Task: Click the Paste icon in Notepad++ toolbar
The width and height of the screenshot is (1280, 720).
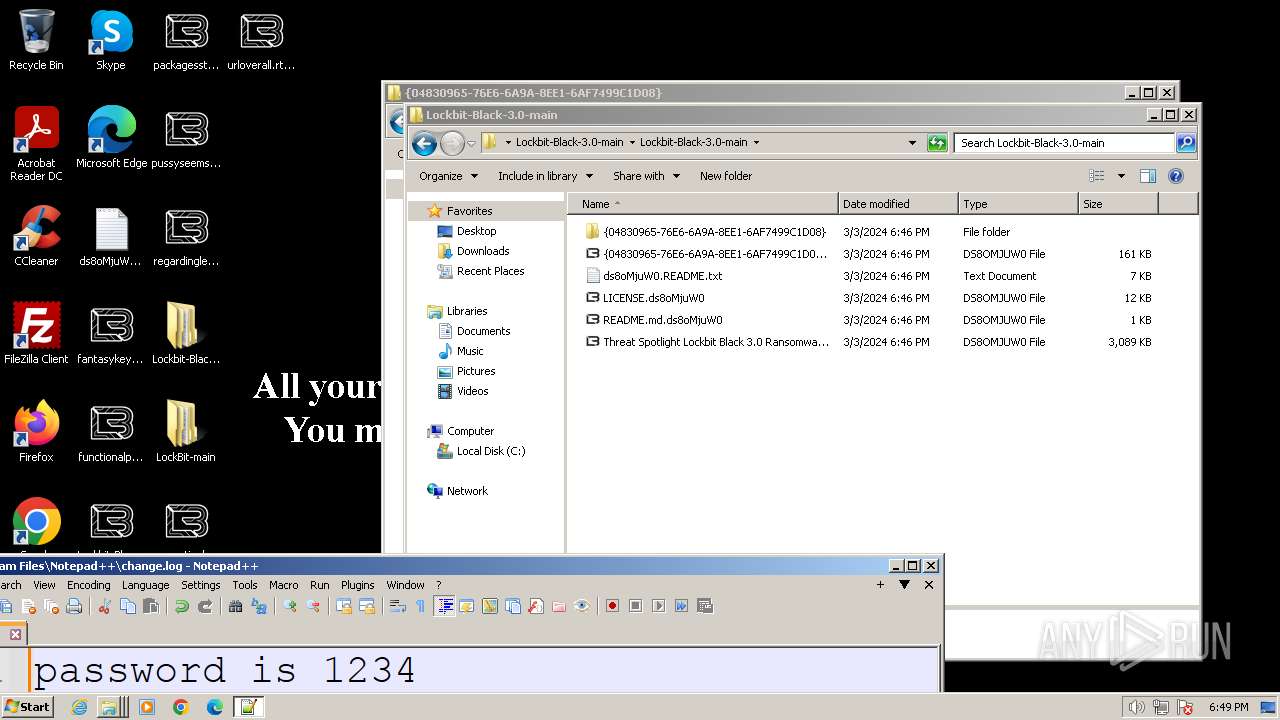Action: pyautogui.click(x=151, y=606)
